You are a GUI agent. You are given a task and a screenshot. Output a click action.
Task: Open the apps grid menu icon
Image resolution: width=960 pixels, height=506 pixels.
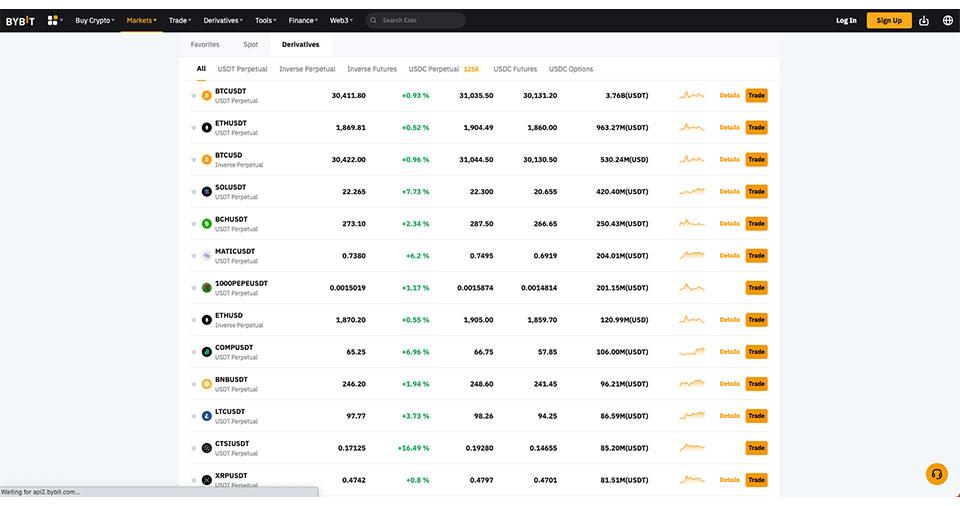click(52, 20)
